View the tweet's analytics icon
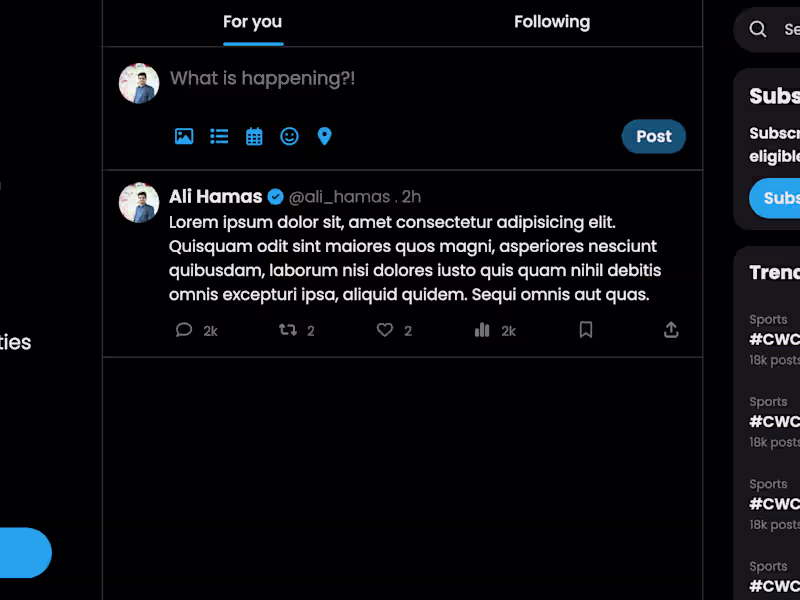This screenshot has height=600, width=800. (x=481, y=330)
